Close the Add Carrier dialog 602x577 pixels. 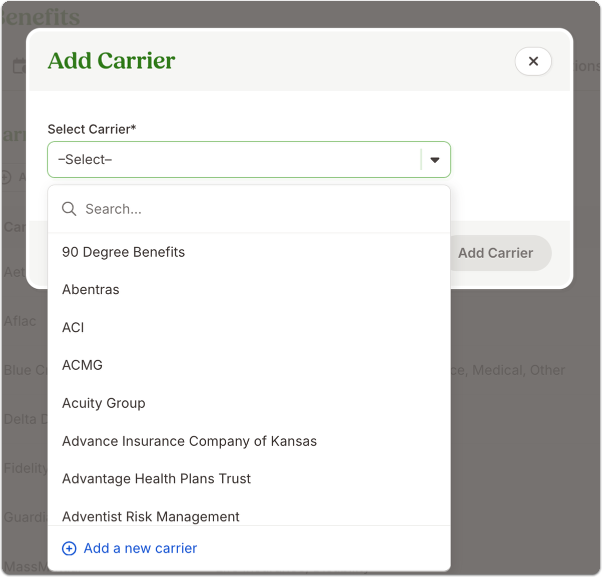click(533, 61)
